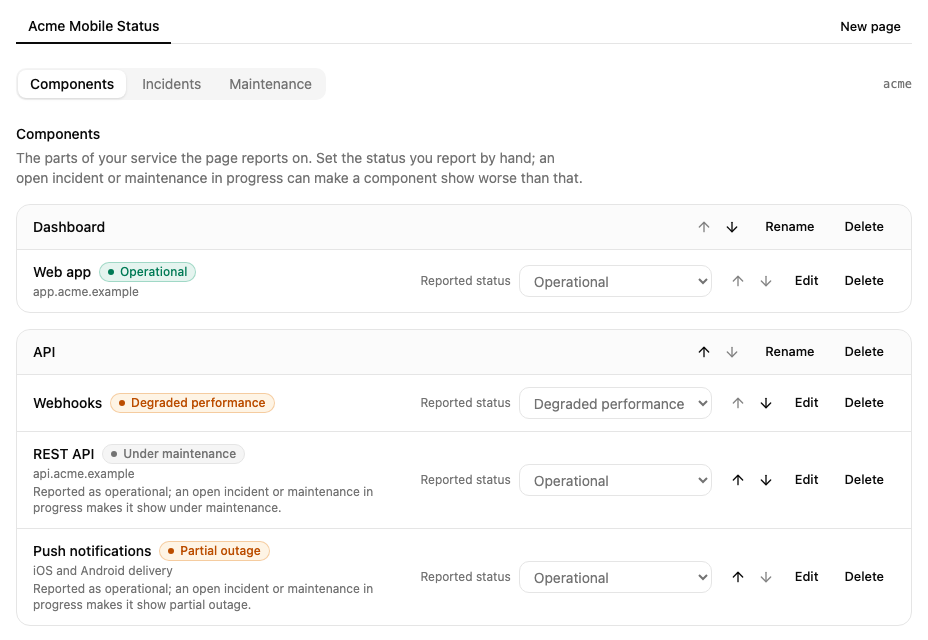Switch to the Maintenance tab
Screen dimensions: 928x640
(270, 84)
